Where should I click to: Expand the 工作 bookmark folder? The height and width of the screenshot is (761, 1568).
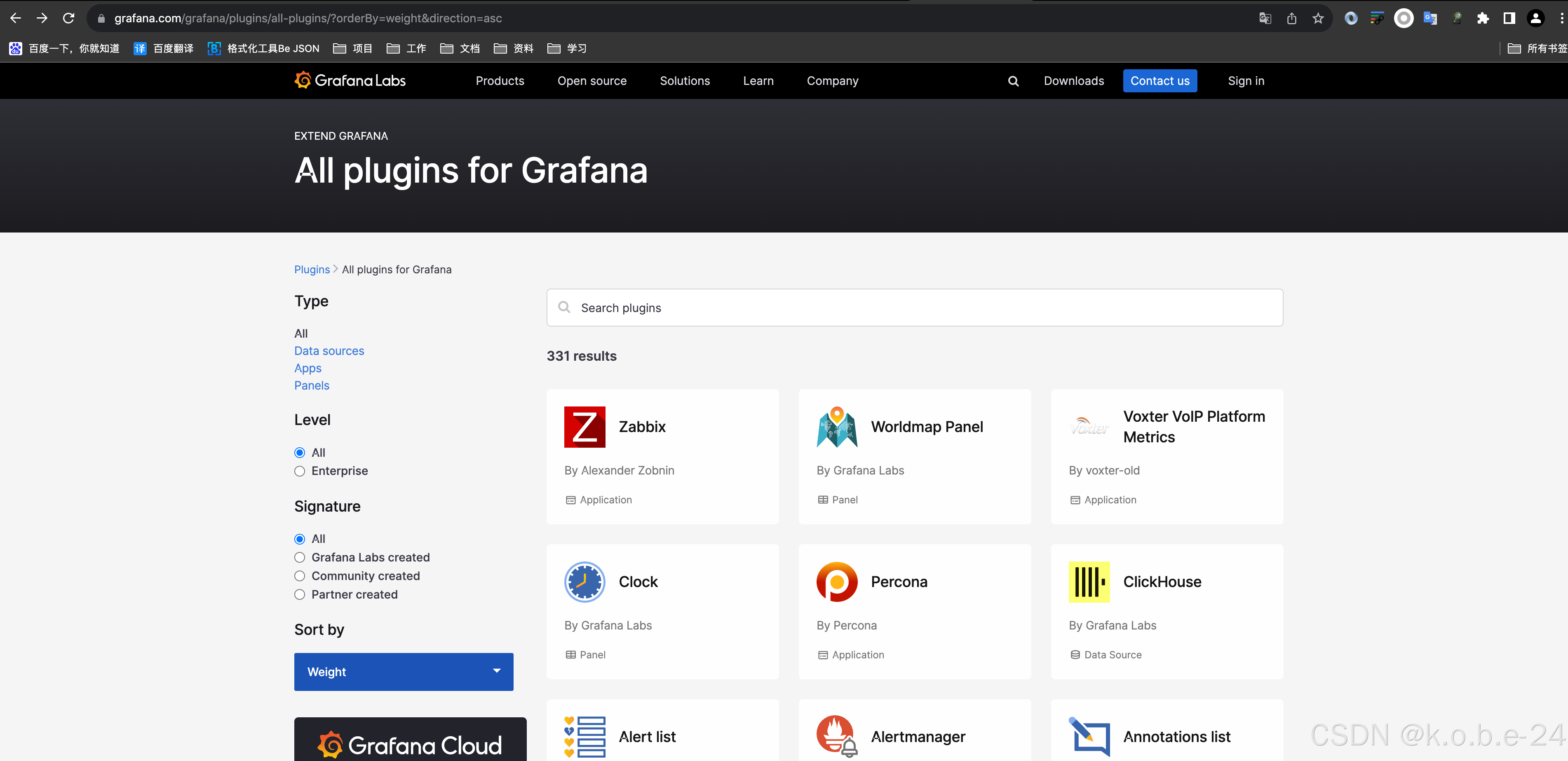406,49
